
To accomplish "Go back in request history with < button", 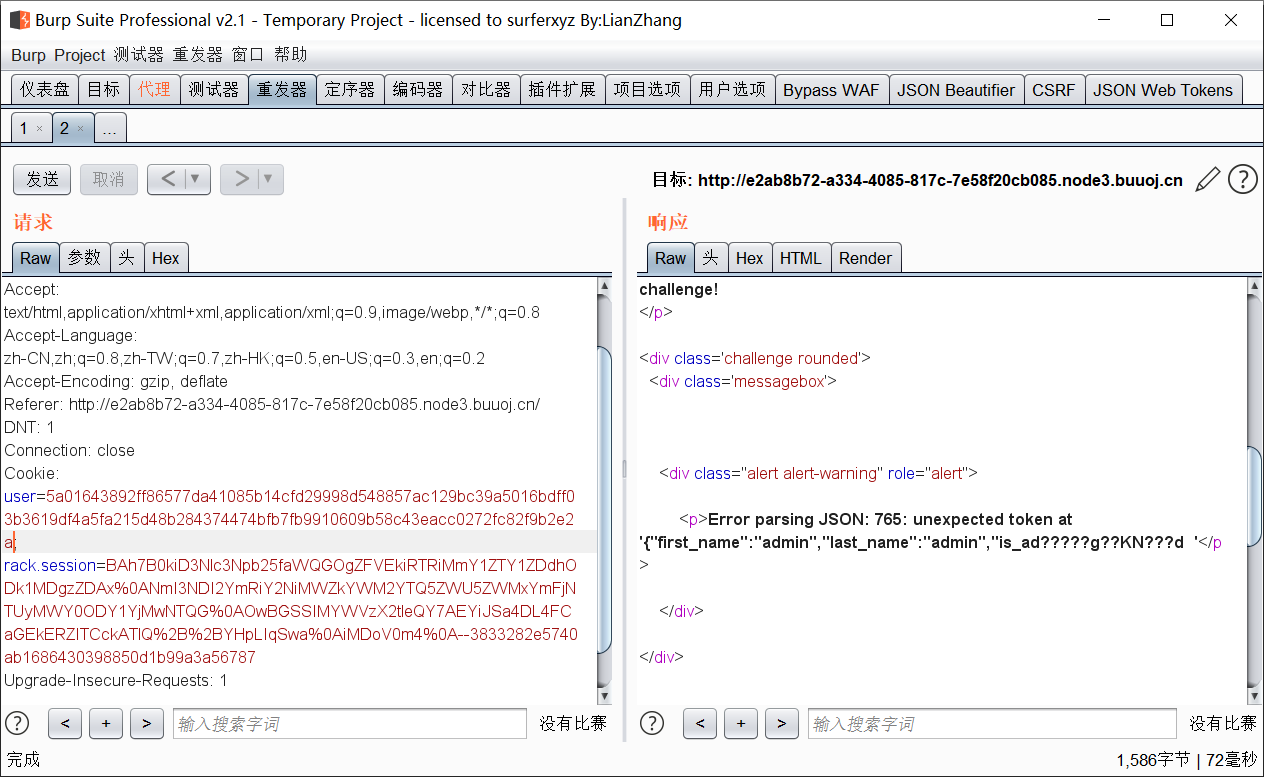I will point(168,179).
